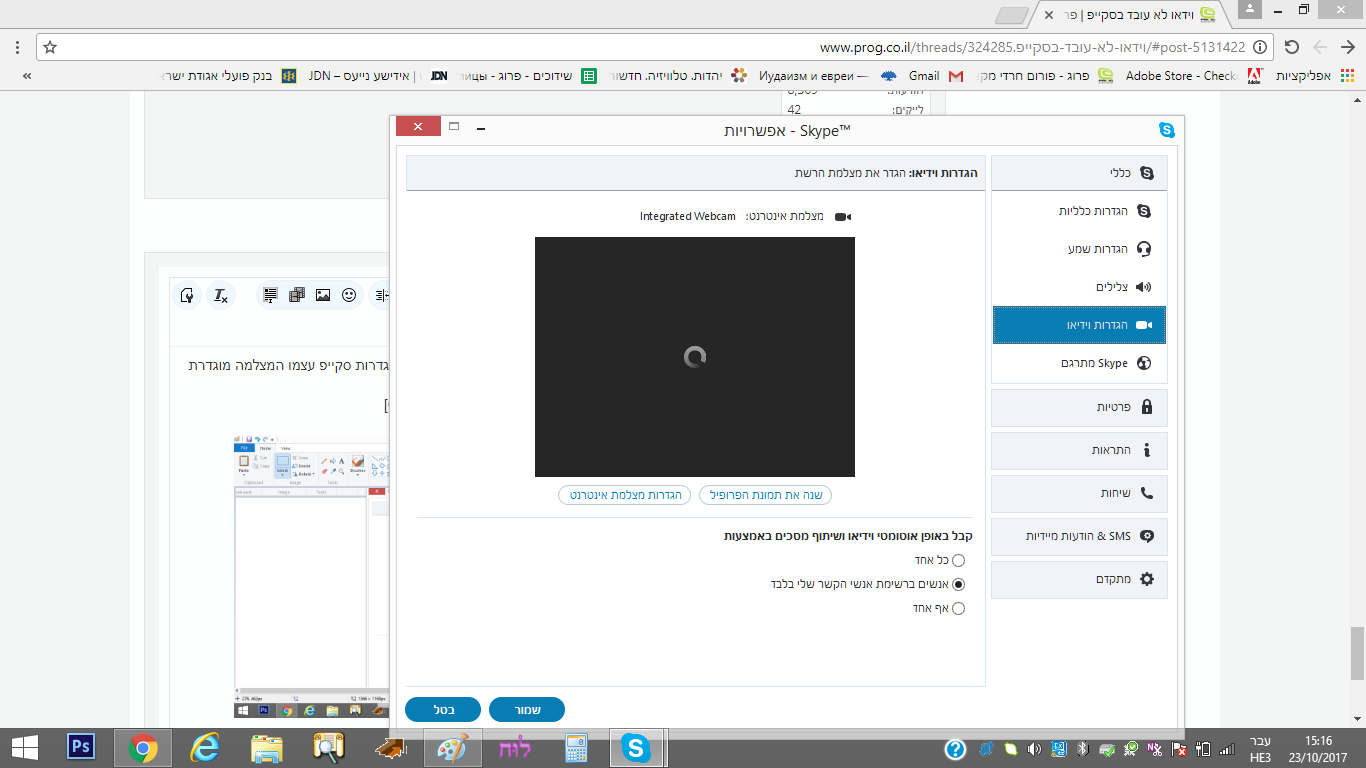Image resolution: width=1366 pixels, height=768 pixels.
Task: Select the אנשים ברשימת אנשי הקשר שלי בלבד radio option
Action: tap(958, 584)
